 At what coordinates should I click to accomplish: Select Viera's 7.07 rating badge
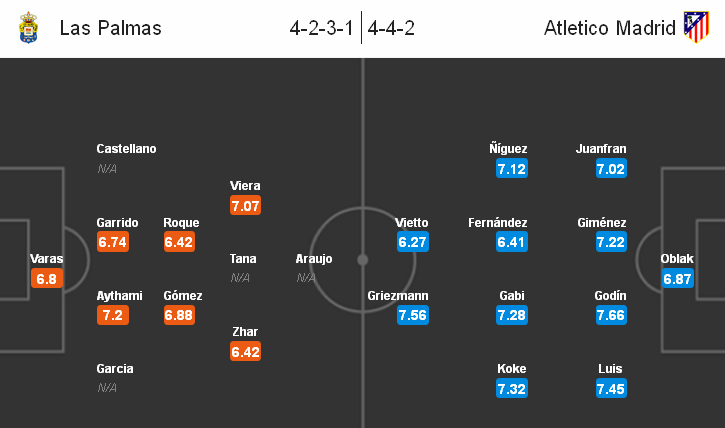(x=246, y=205)
